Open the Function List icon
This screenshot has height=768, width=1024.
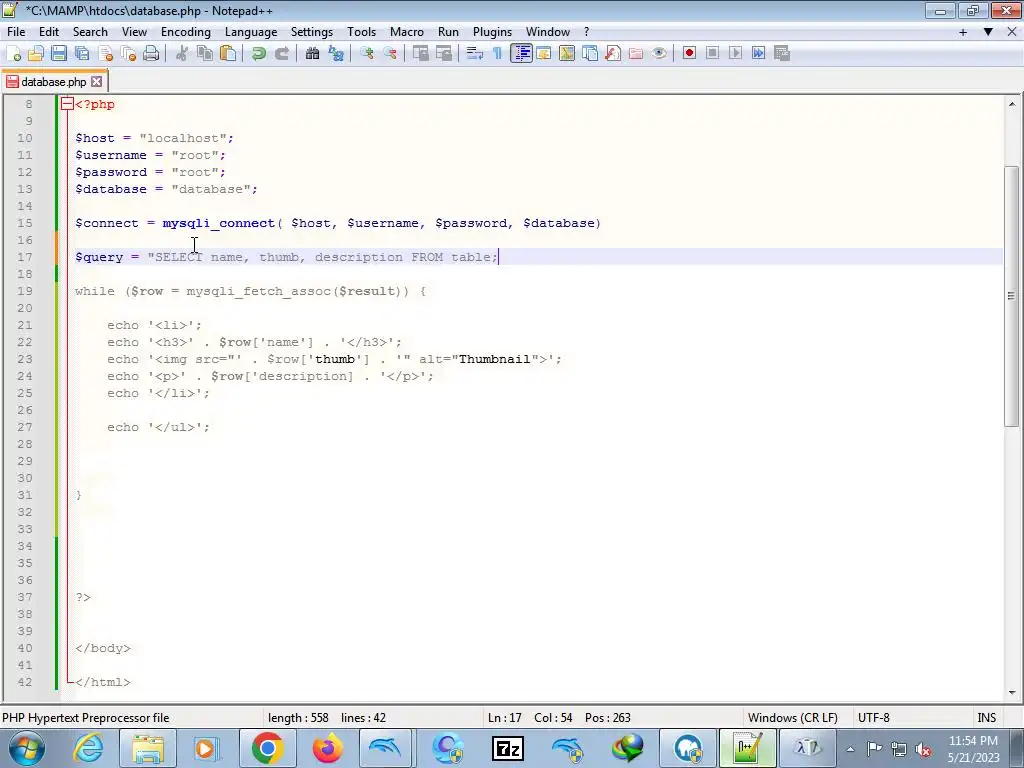613,54
